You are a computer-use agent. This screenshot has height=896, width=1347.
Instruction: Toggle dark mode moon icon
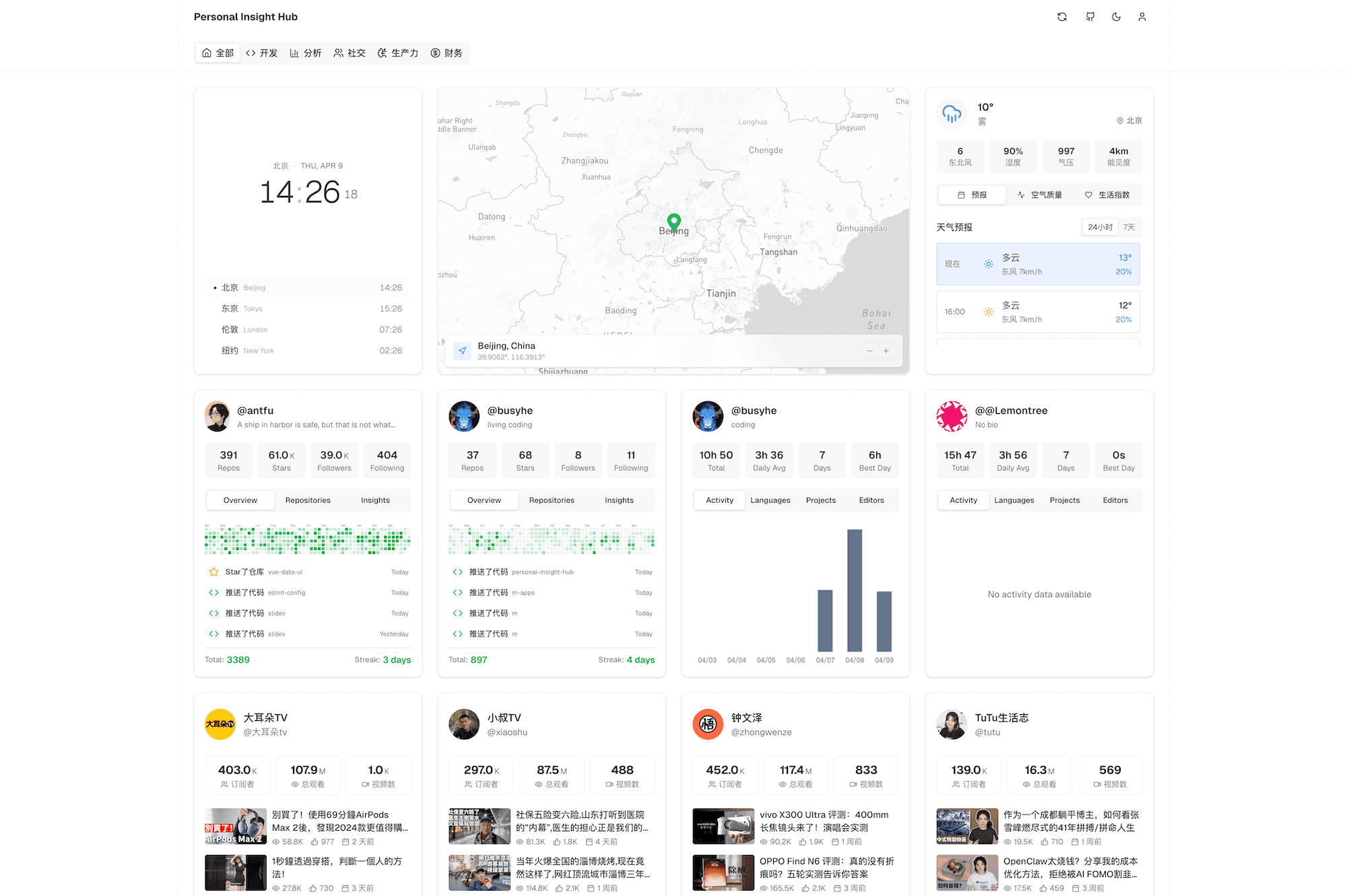pyautogui.click(x=1116, y=17)
